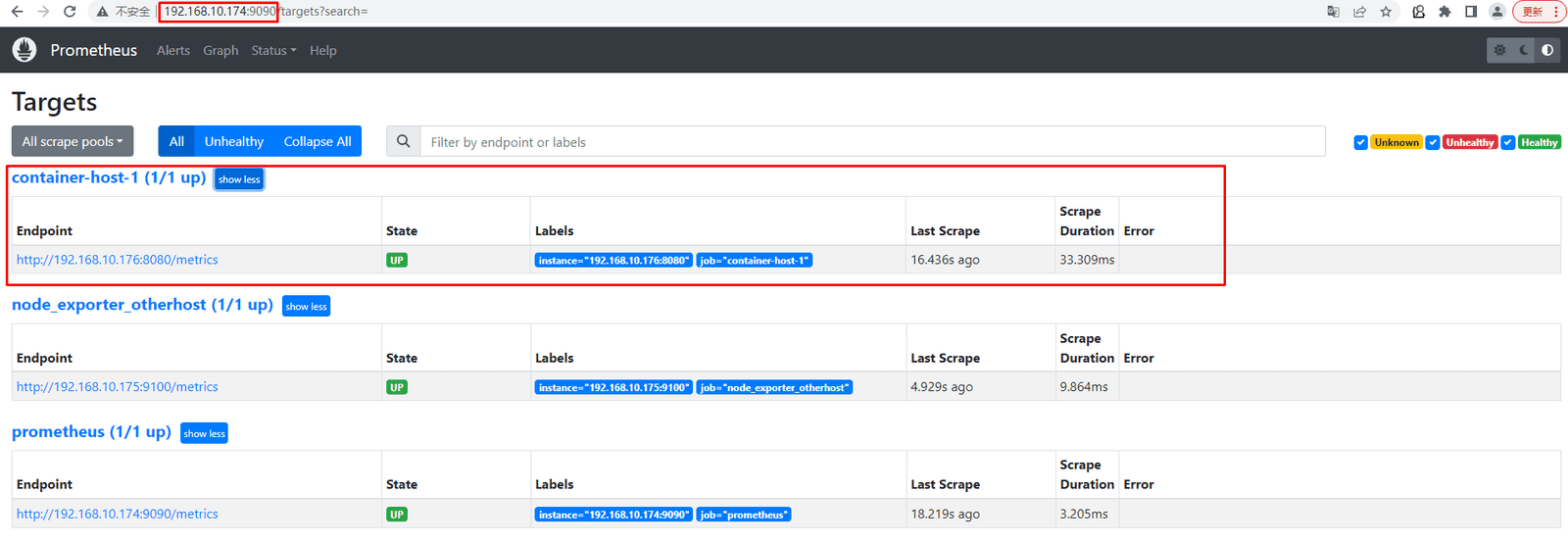Image resolution: width=1568 pixels, height=542 pixels.
Task: Select the half-circle contrast theme icon
Action: coord(1547,50)
